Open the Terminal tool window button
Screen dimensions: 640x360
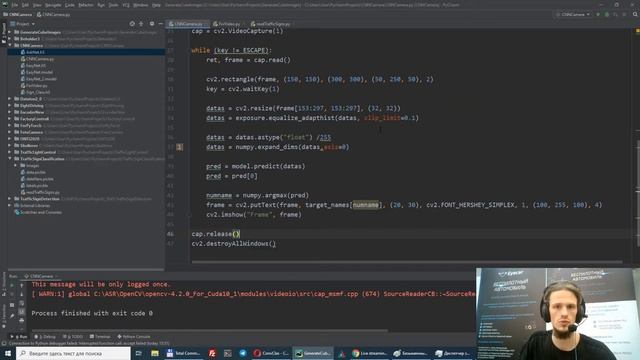coord(100,337)
